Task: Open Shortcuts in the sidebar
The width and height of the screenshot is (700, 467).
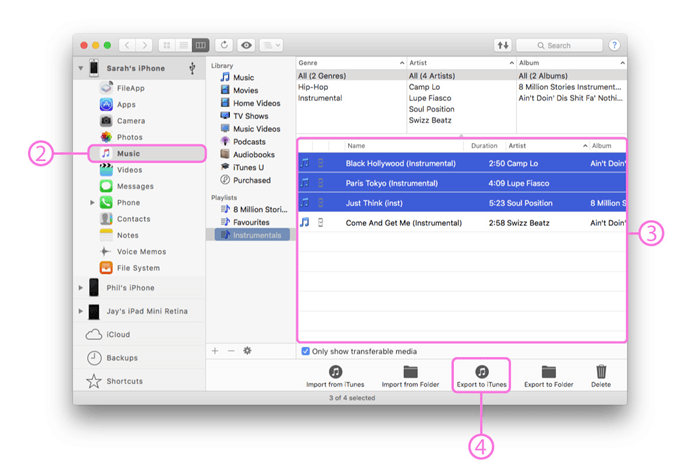Action: click(114, 381)
